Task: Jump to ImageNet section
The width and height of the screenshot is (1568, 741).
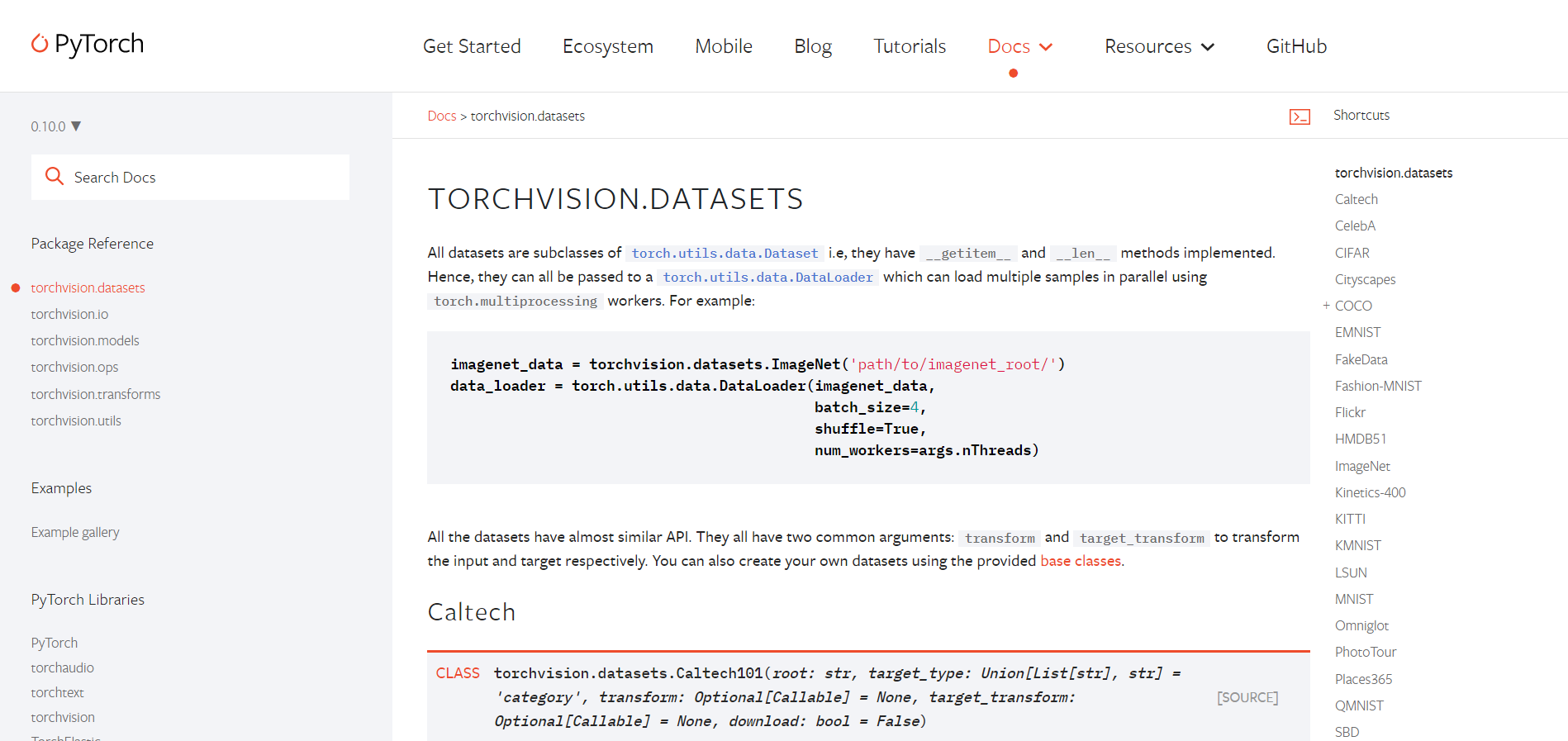Action: coord(1362,466)
